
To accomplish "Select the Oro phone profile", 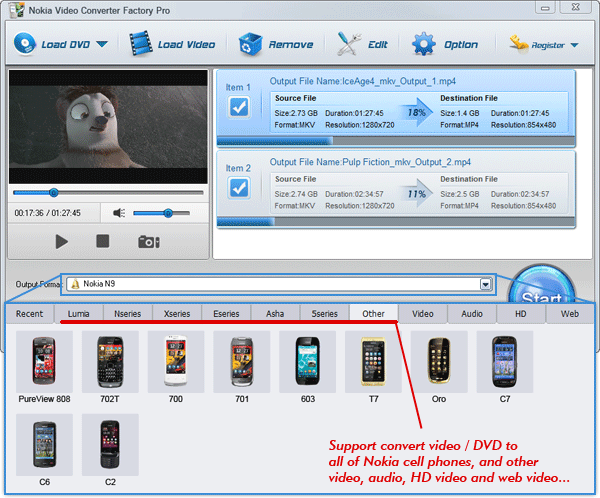I will 439,362.
